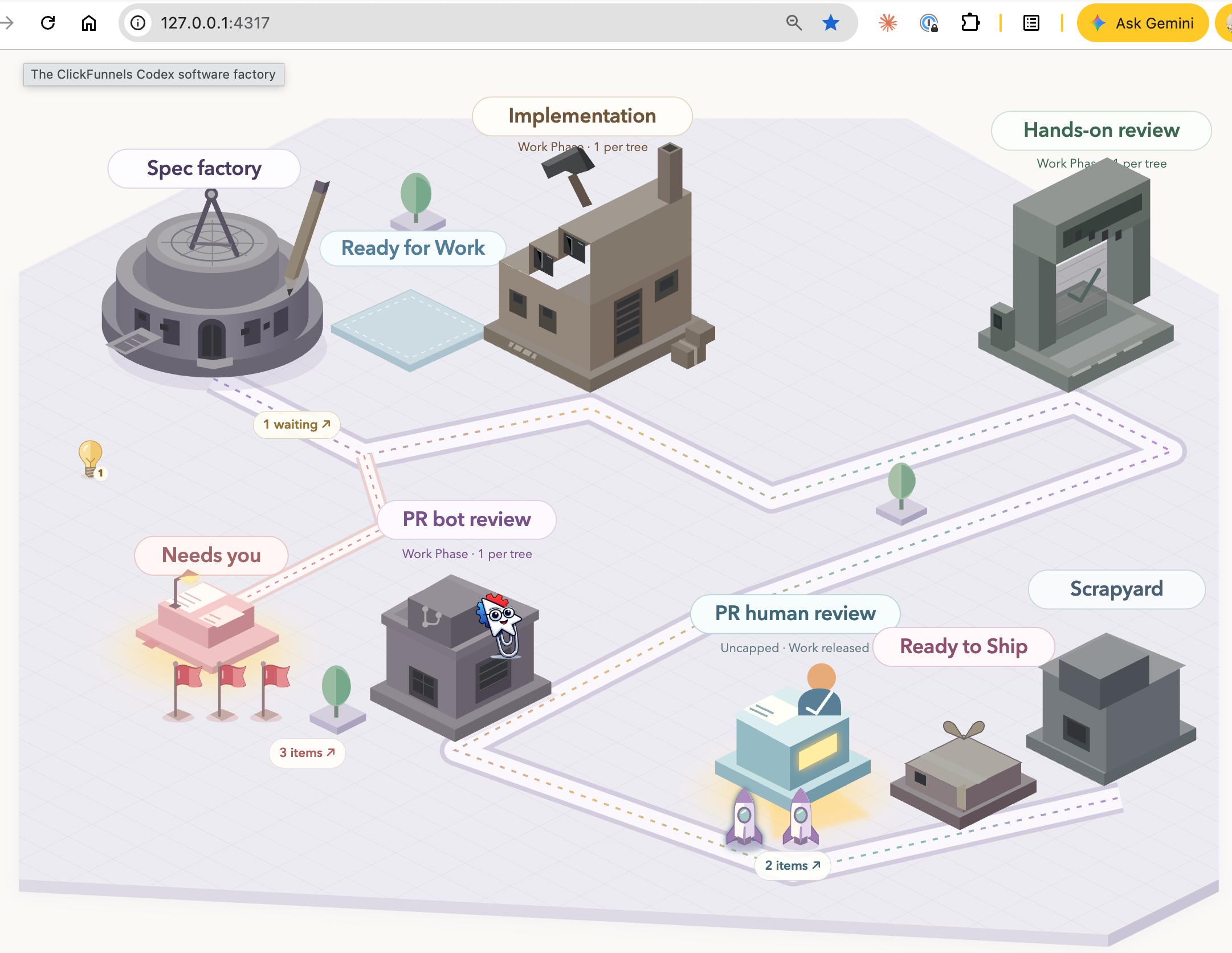The width and height of the screenshot is (1232, 953).
Task: Click the ClickFunnels Codex software factory title
Action: click(153, 75)
